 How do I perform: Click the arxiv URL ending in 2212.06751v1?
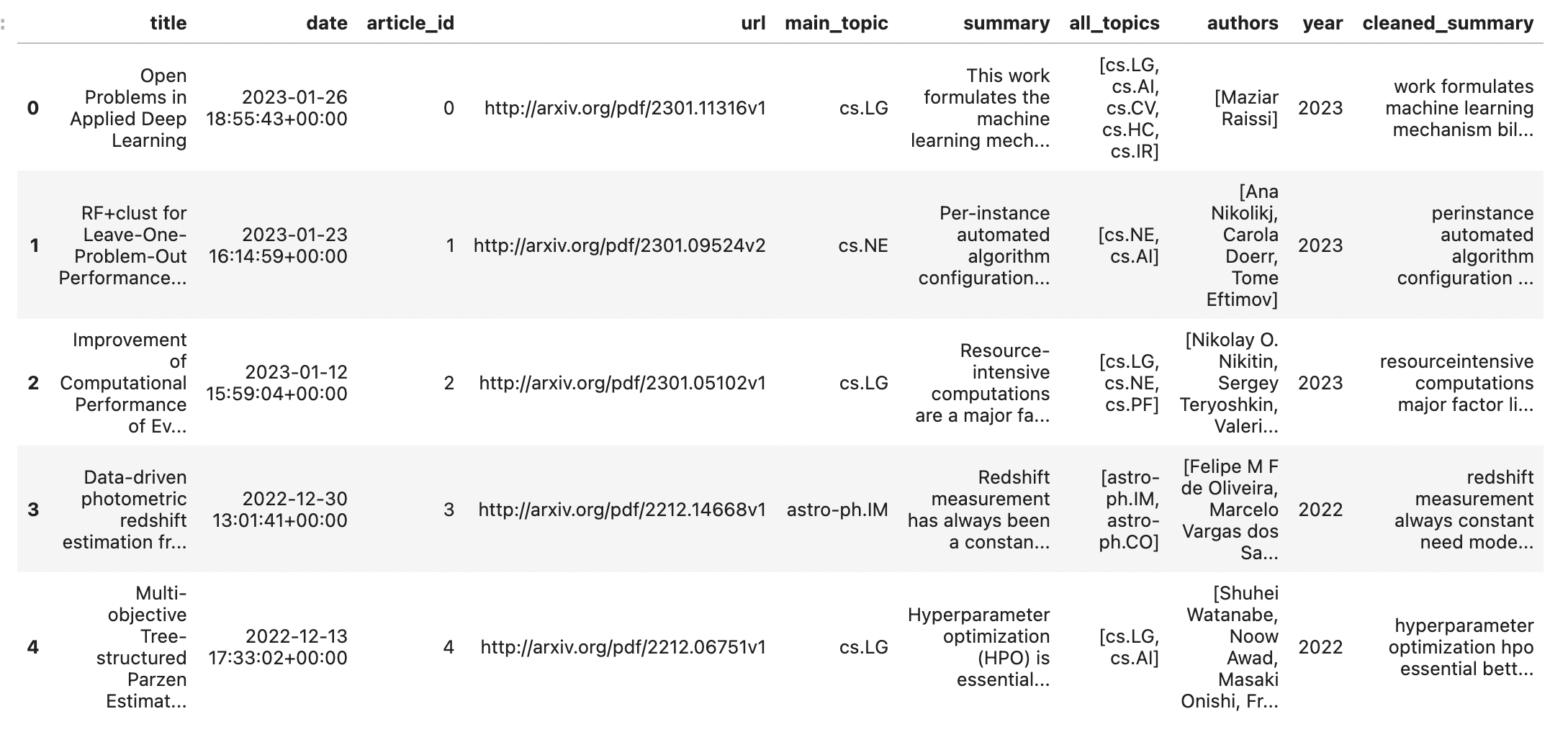[623, 647]
